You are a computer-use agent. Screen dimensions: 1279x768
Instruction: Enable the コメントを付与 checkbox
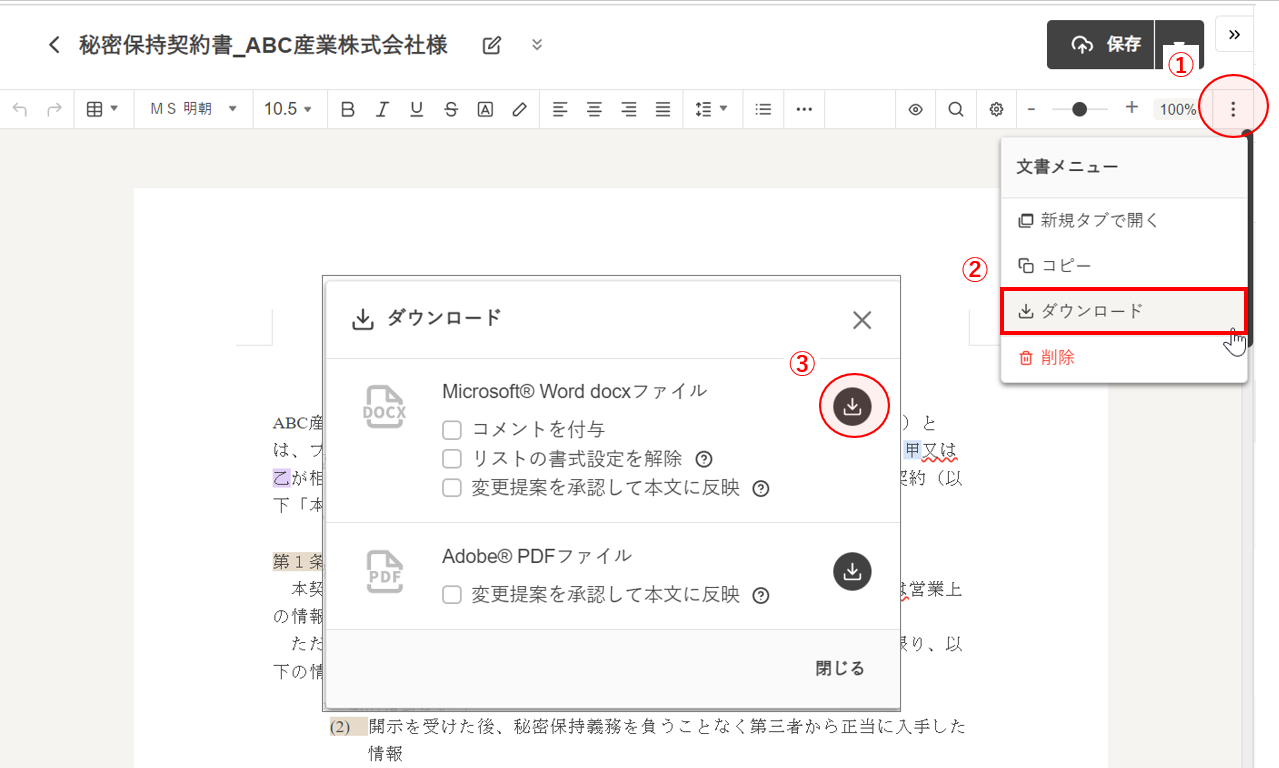click(x=452, y=430)
